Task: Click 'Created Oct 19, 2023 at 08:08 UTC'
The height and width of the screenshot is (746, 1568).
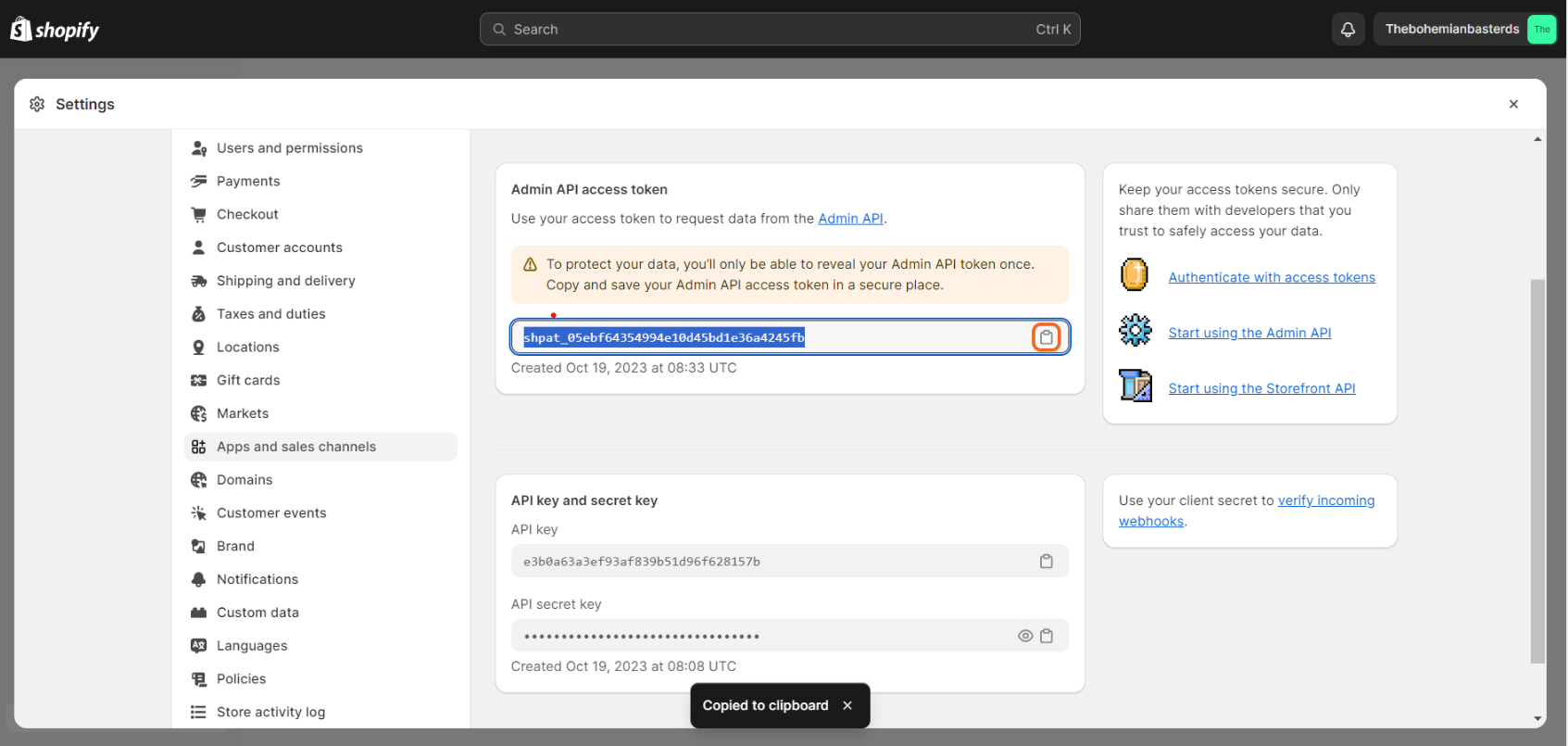Action: click(x=624, y=666)
